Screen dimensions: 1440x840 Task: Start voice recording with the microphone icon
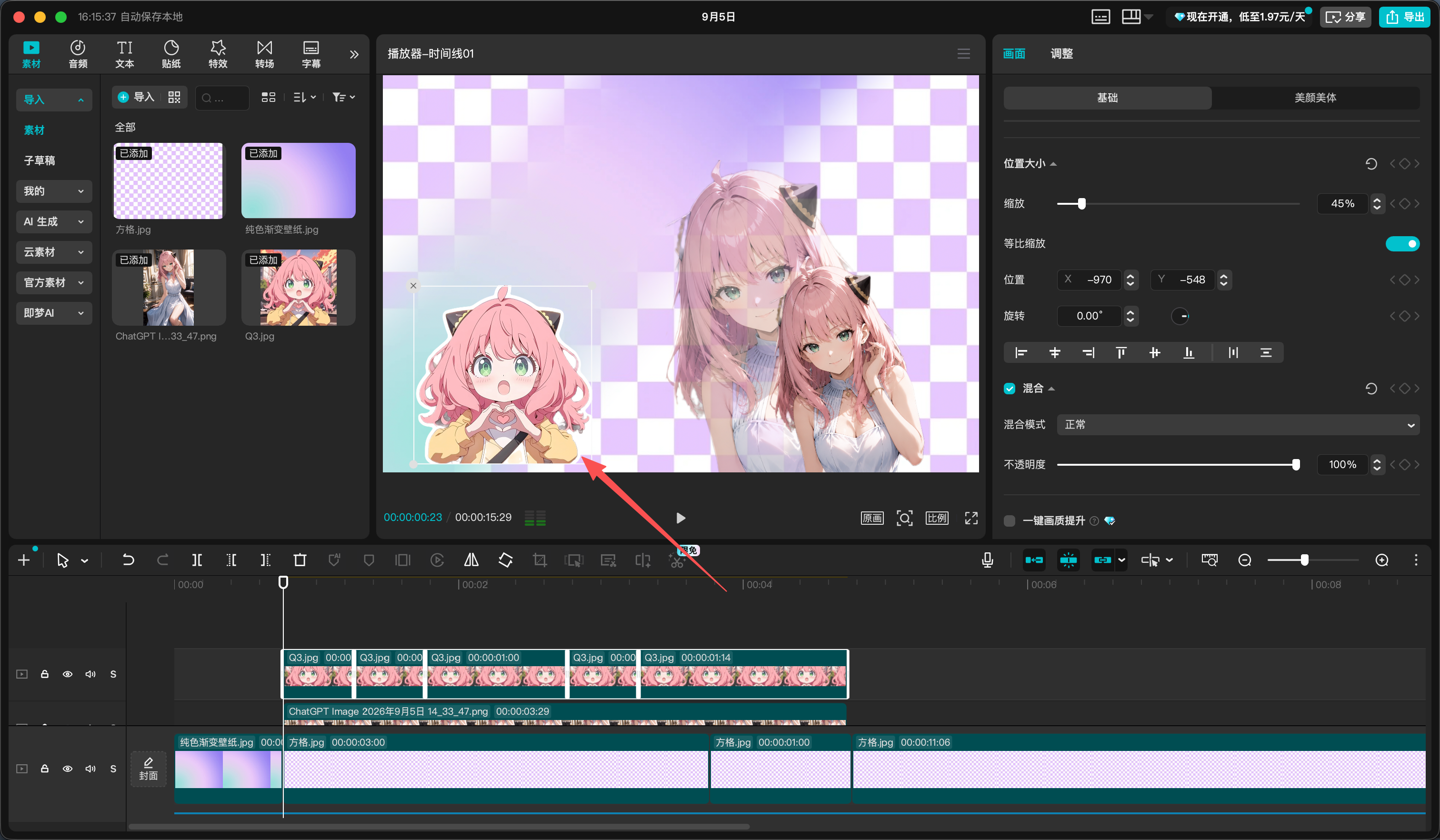click(x=987, y=560)
